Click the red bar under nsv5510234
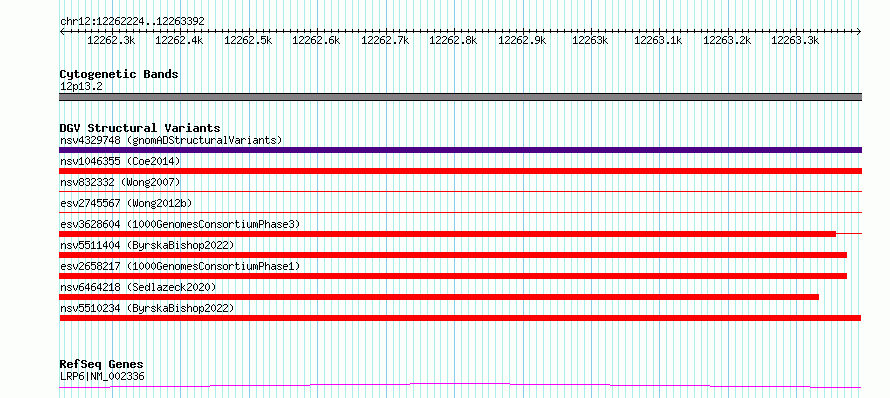Screen dimensions: 890x398 tap(460, 318)
